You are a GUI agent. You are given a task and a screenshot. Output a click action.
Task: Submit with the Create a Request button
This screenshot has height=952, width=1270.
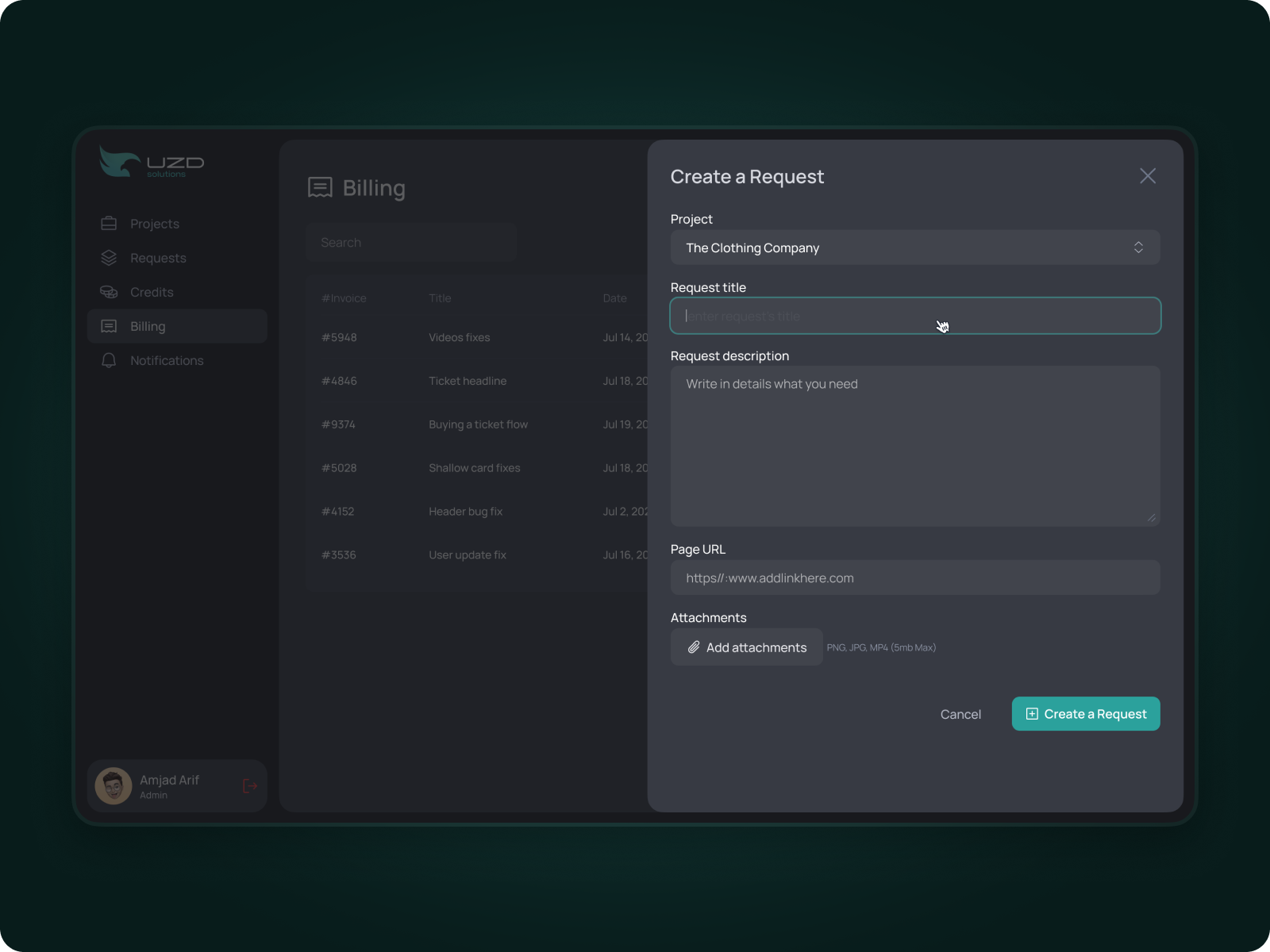pyautogui.click(x=1086, y=714)
